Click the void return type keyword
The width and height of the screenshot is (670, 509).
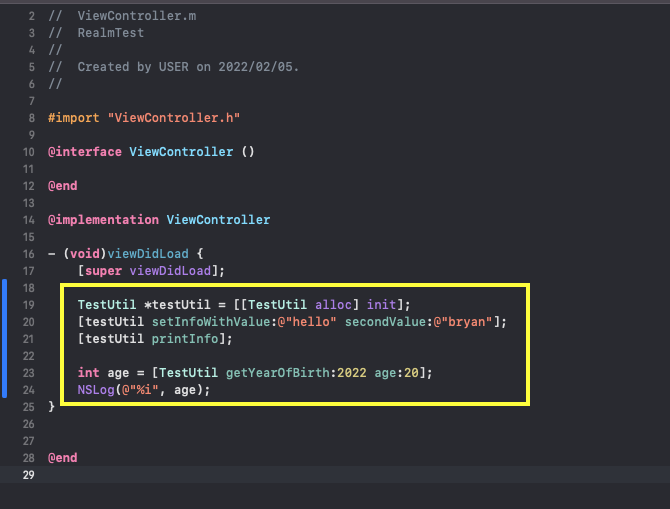point(85,254)
